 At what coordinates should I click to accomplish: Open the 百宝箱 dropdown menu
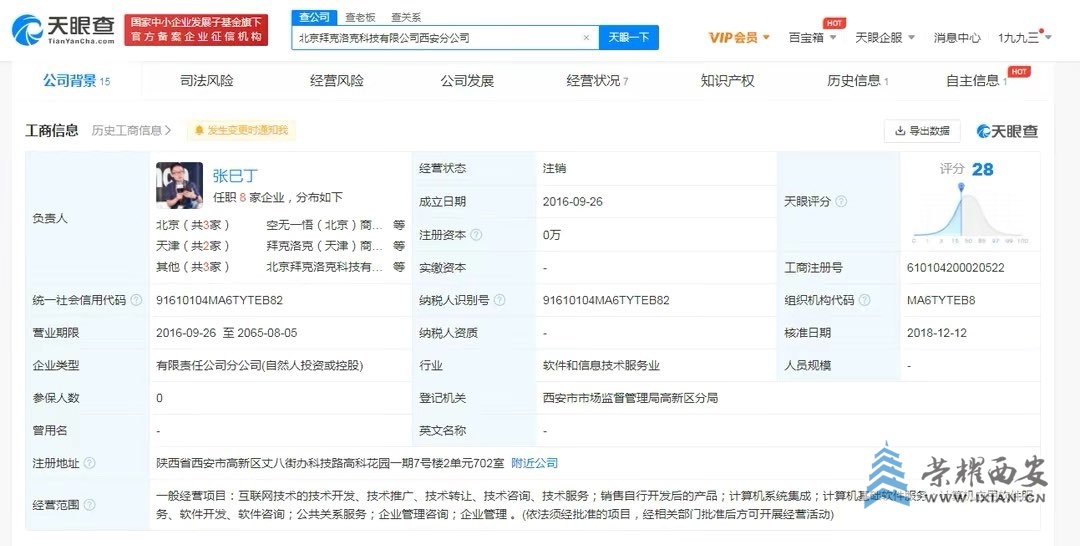point(812,37)
